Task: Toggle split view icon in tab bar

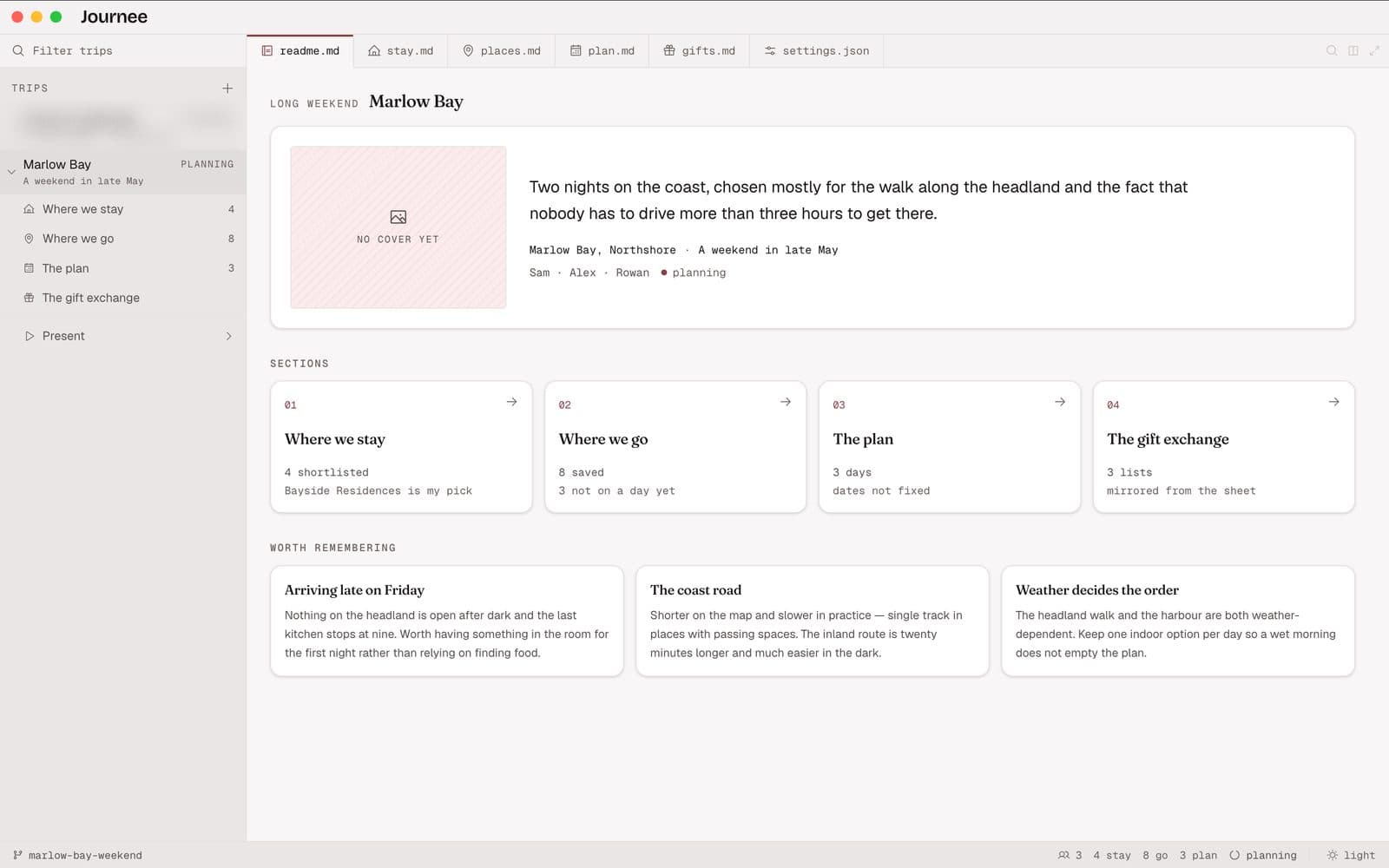Action: tap(1353, 50)
